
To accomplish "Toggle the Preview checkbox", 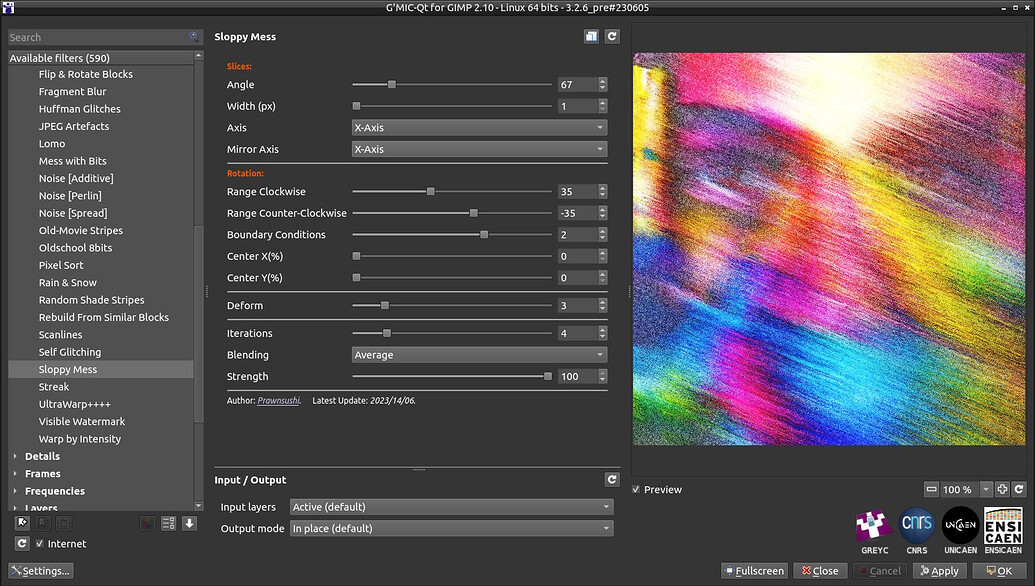I will click(x=637, y=489).
